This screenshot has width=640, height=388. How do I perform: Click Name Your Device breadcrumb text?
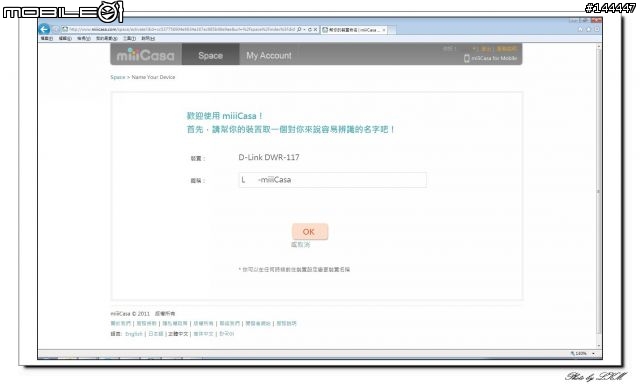pyautogui.click(x=153, y=77)
